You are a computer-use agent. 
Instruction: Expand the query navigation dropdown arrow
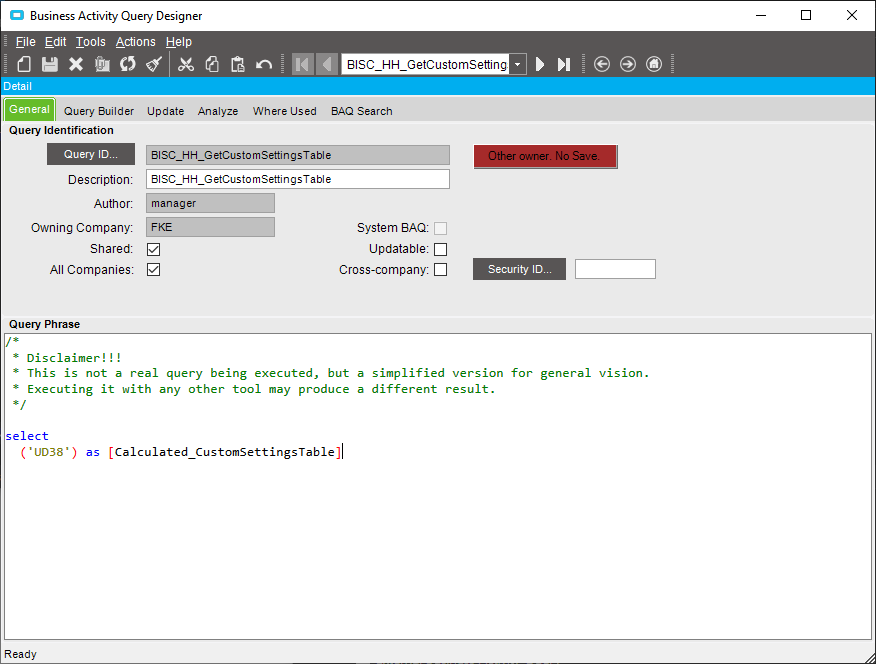[518, 64]
